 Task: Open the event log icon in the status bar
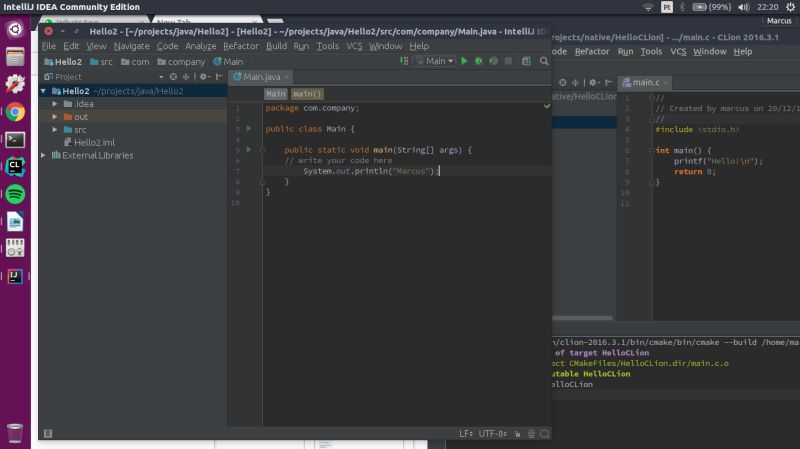pyautogui.click(x=544, y=434)
